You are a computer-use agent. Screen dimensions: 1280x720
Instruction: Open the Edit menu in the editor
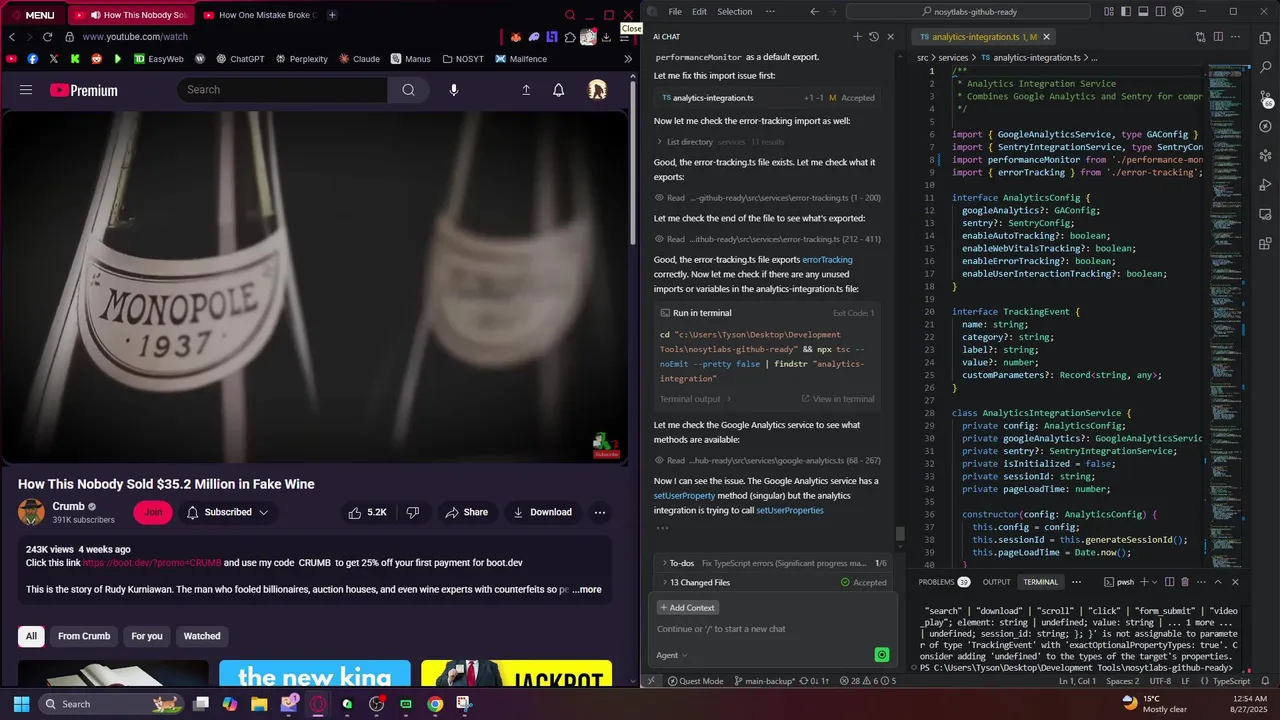coord(699,12)
